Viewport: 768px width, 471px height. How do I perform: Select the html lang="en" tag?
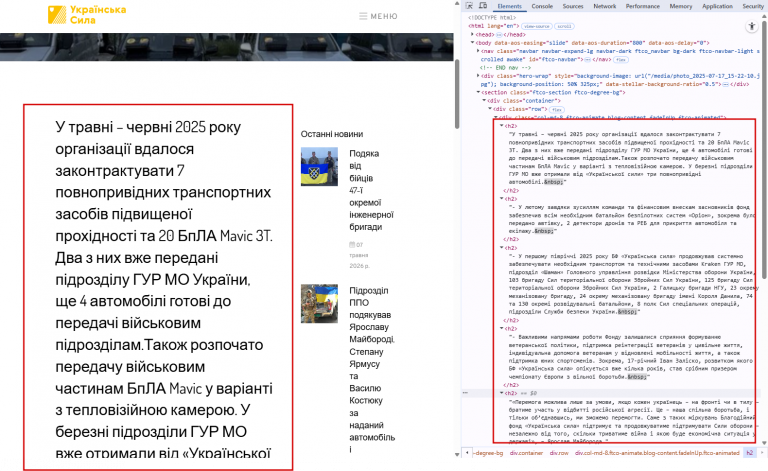494,26
